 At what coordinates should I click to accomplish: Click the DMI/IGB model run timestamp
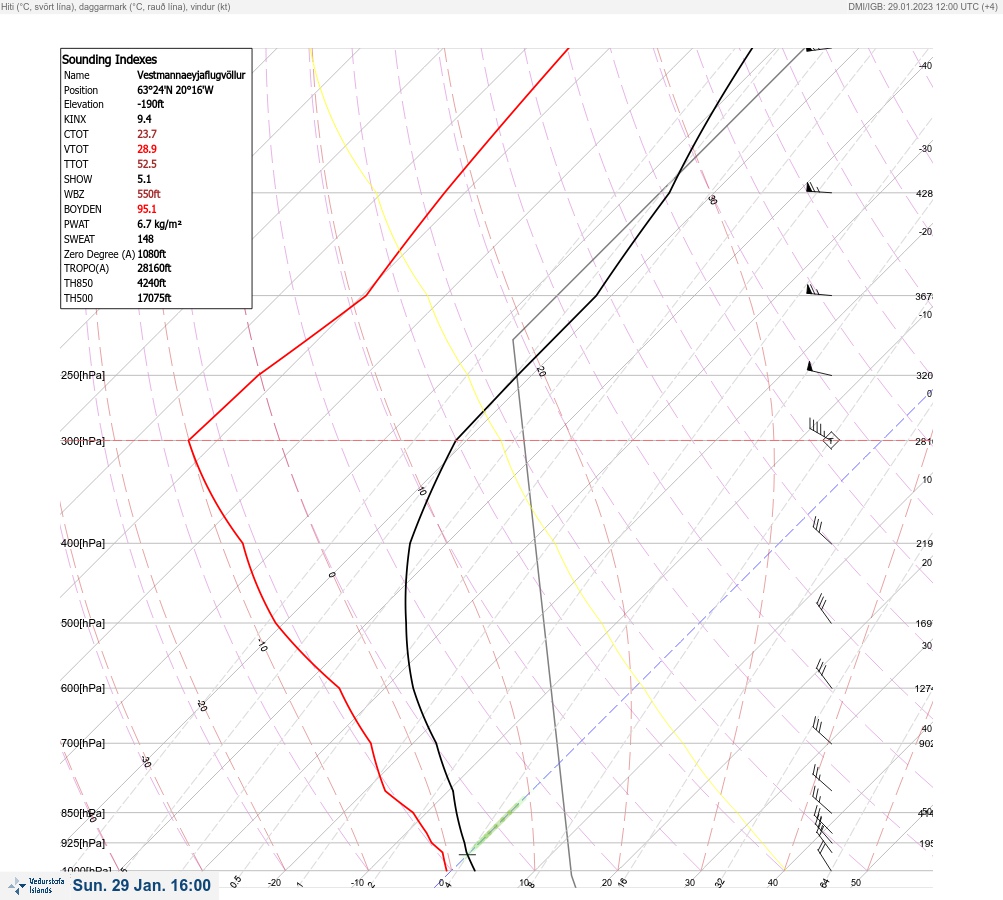[923, 7]
